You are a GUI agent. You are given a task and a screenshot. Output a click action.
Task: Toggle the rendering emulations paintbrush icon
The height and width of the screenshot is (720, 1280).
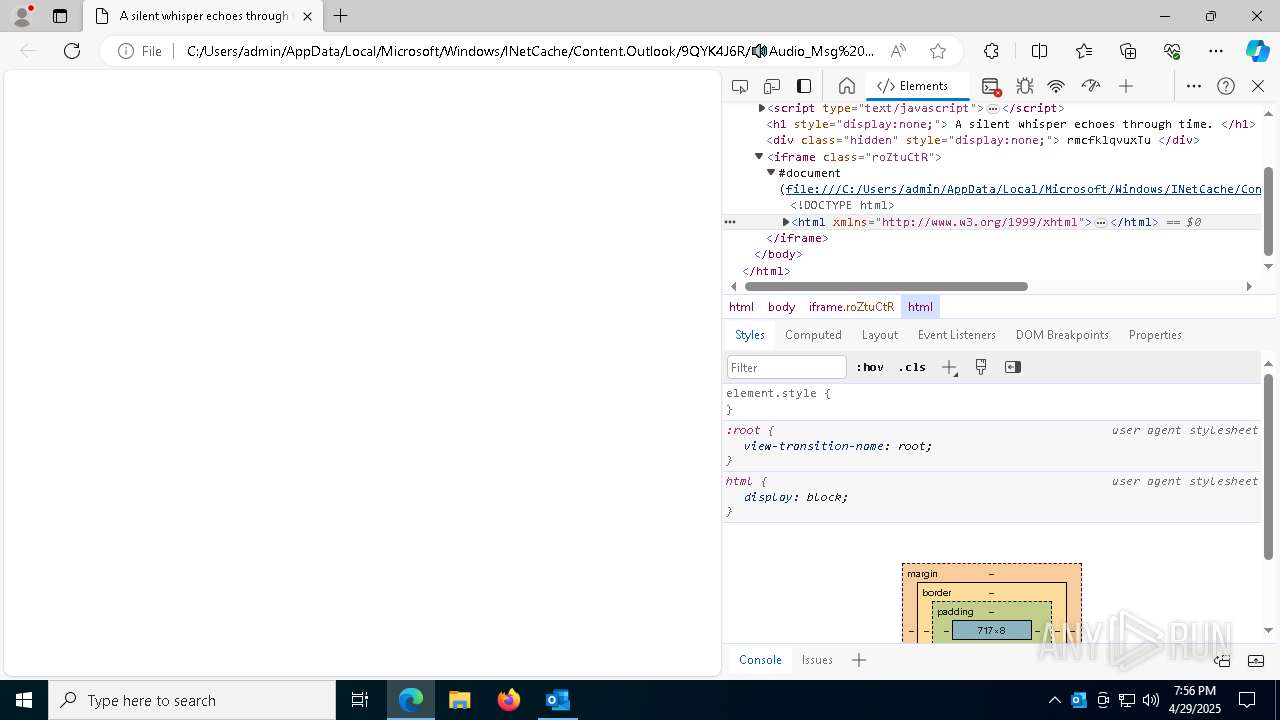tap(981, 367)
